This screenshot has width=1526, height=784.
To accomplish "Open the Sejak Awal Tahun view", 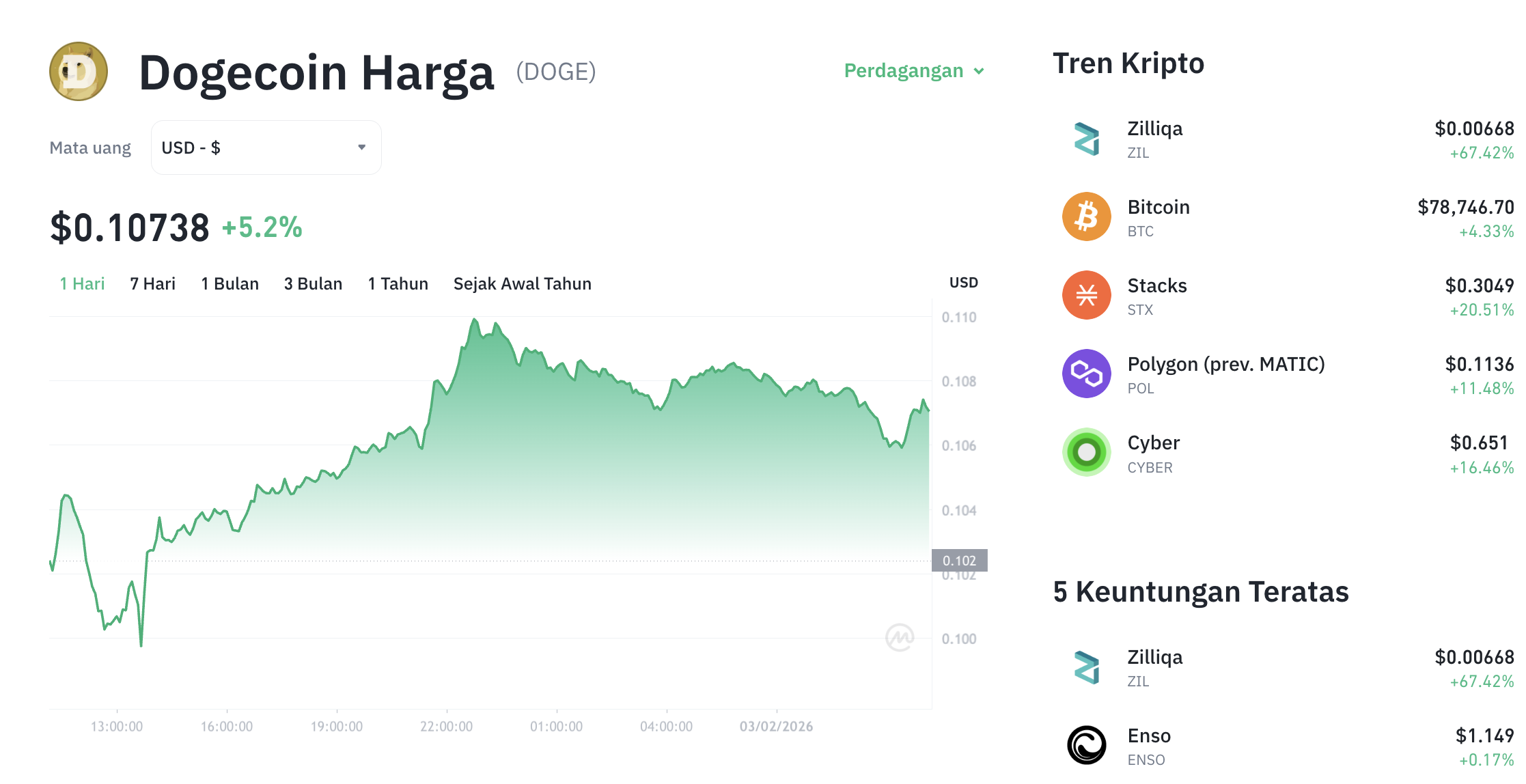I will [x=523, y=283].
